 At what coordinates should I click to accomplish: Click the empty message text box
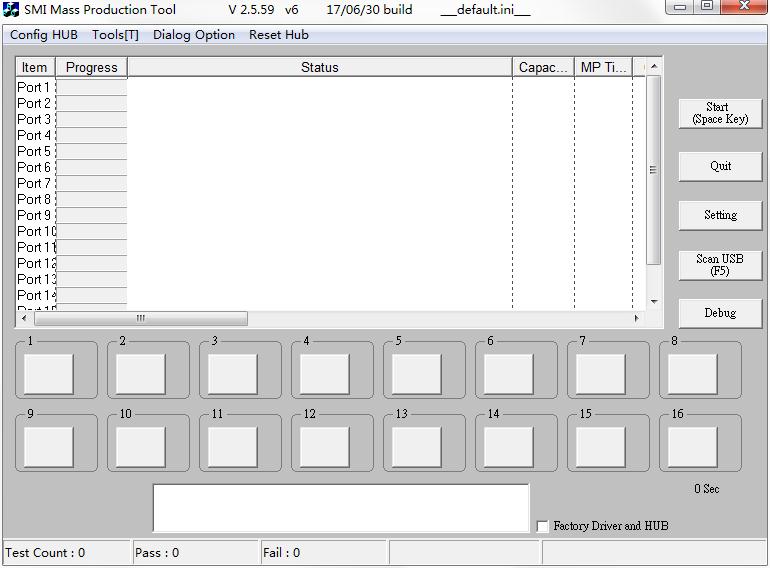click(x=340, y=508)
